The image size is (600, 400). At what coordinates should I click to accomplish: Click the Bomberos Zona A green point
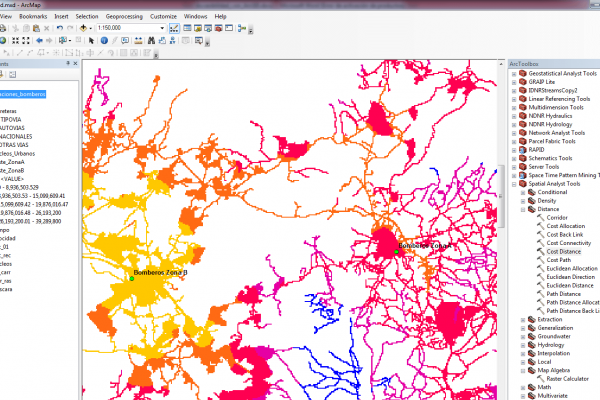coord(396,252)
